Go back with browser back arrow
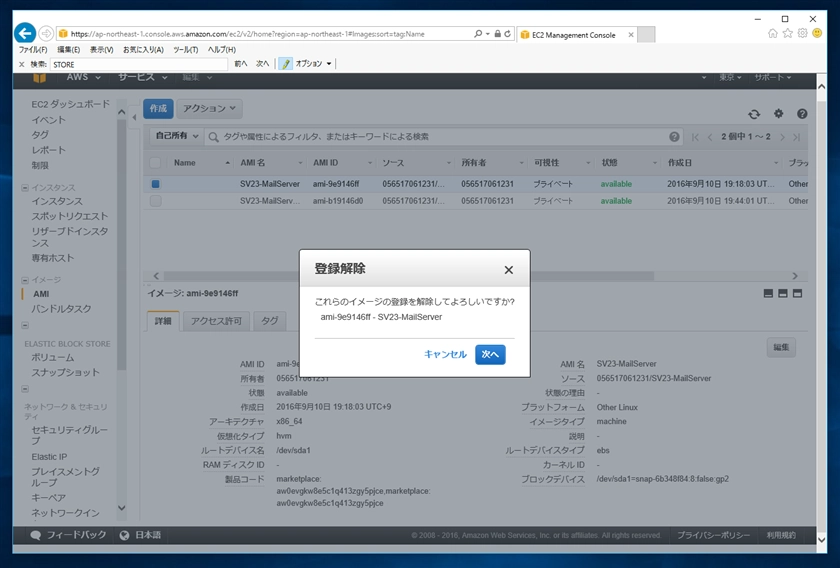Image resolution: width=840 pixels, height=568 pixels. coord(25,33)
